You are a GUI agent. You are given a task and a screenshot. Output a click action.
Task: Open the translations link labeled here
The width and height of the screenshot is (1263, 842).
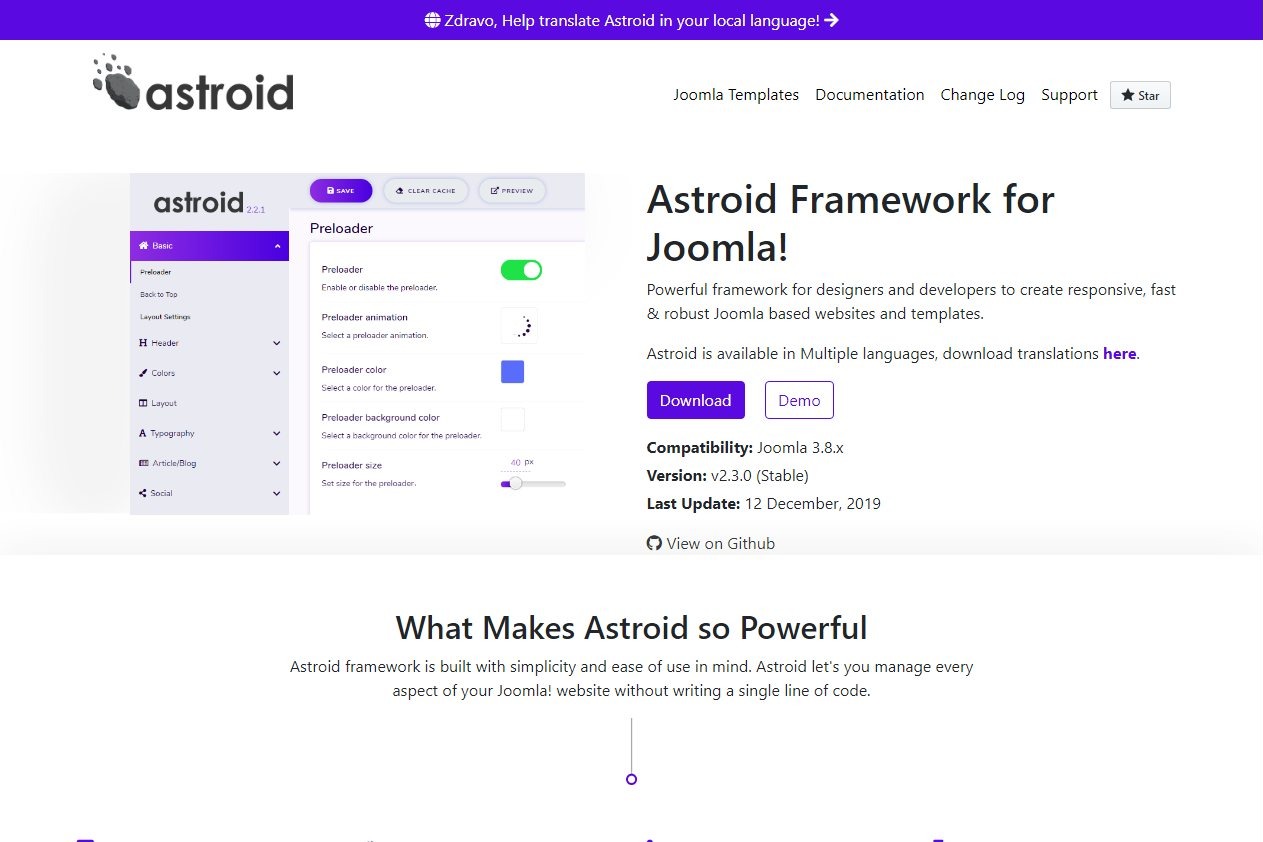[1119, 353]
